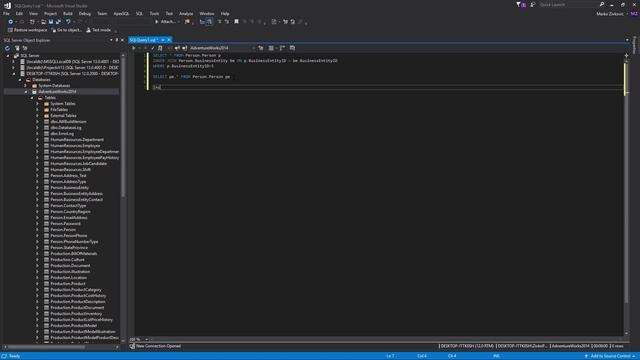The image size is (640, 360).
Task: Click Add to Source Control in status bar
Action: (x=611, y=356)
